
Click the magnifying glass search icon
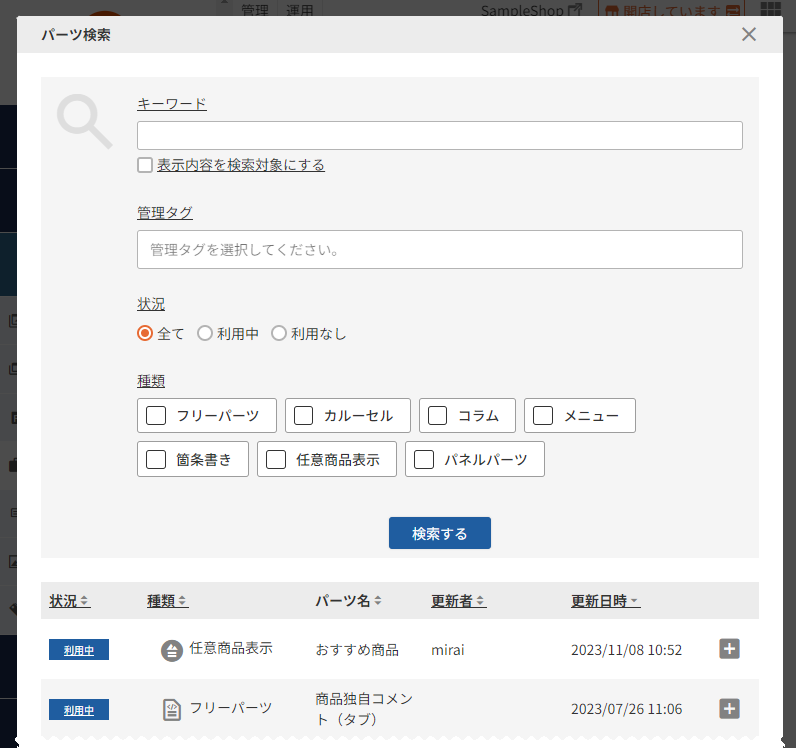[x=84, y=121]
